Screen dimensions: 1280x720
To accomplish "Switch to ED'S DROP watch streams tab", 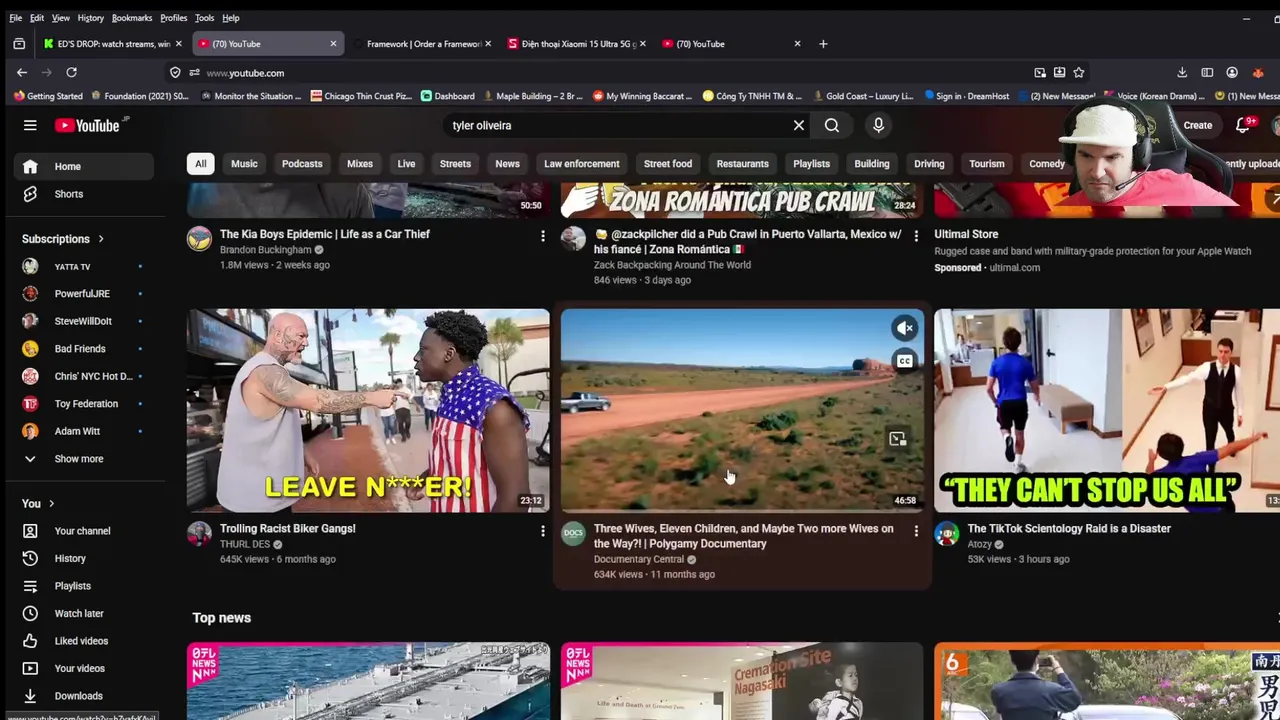I will tap(113, 44).
